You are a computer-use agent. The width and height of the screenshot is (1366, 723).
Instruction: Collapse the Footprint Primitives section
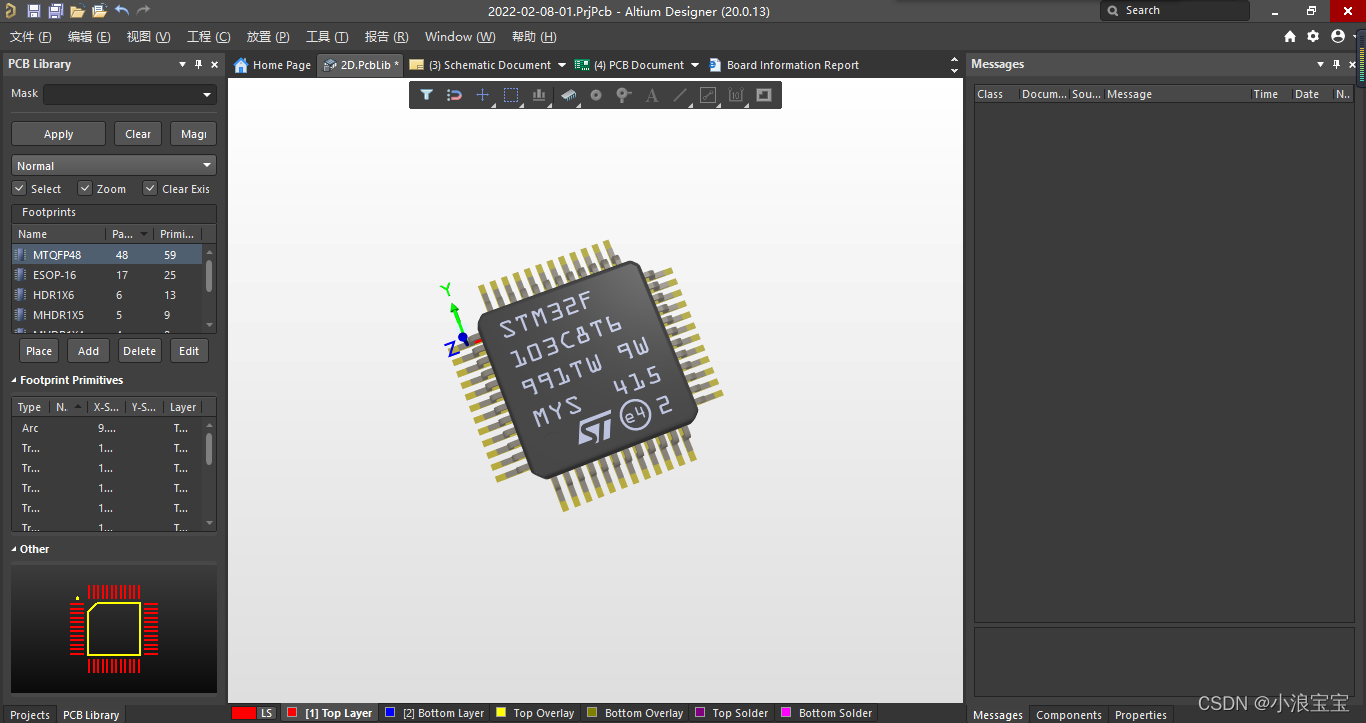14,380
